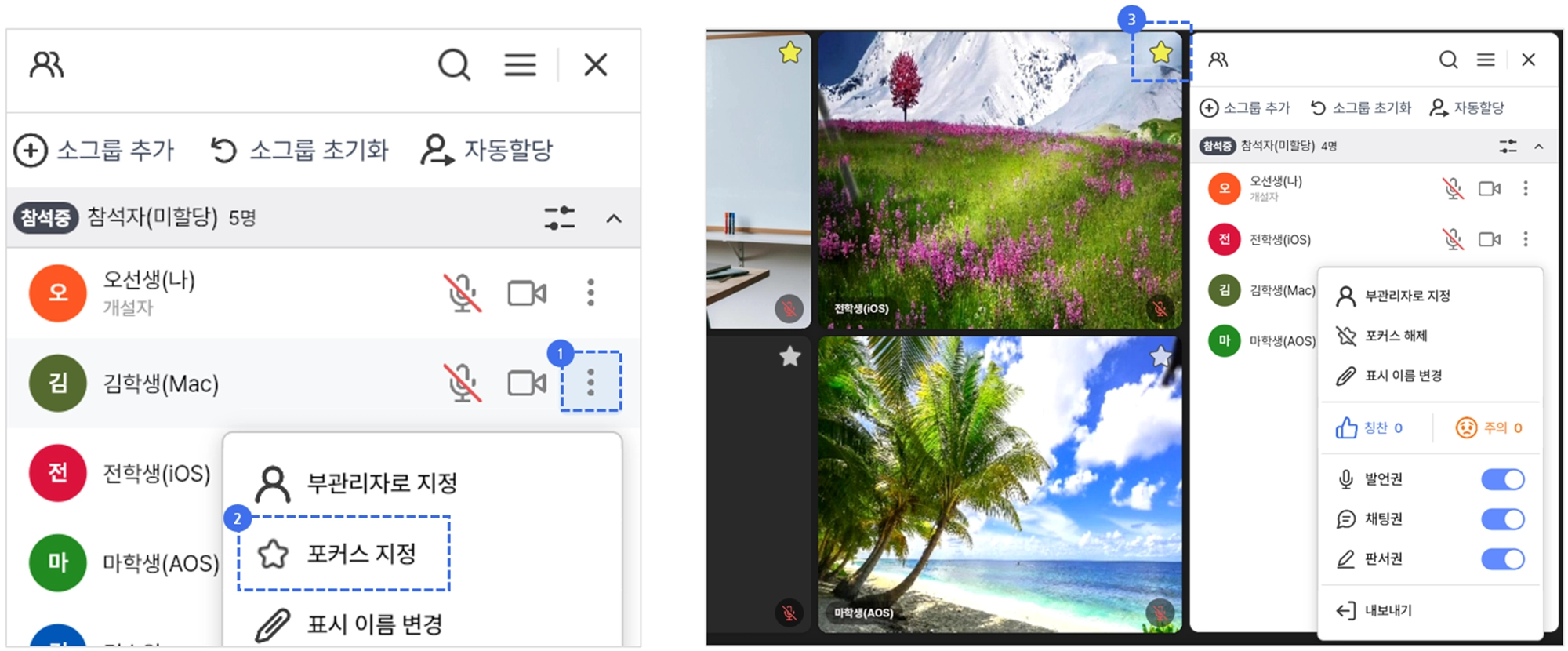Image resolution: width=1568 pixels, height=651 pixels.
Task: Click the green 김 avatar in the 5명 list
Action: tap(58, 383)
